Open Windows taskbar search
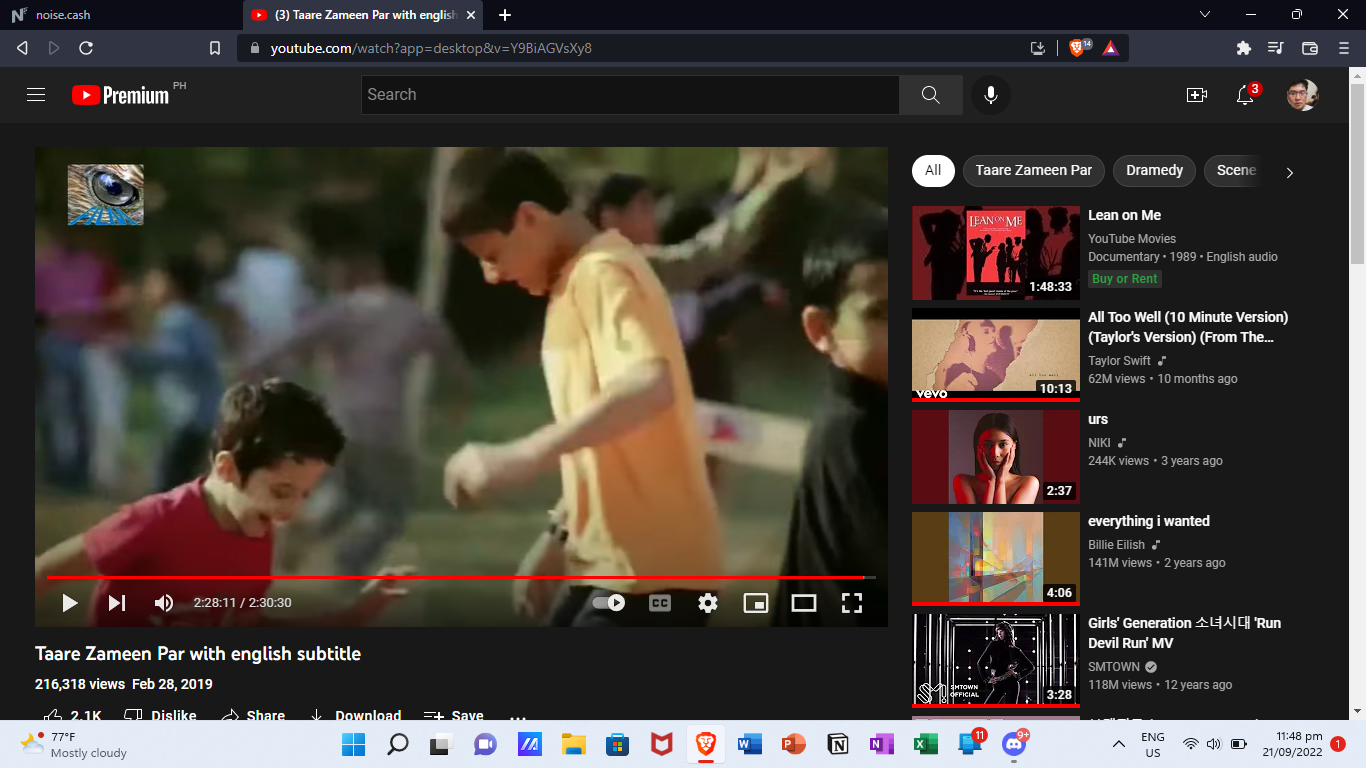 (398, 744)
